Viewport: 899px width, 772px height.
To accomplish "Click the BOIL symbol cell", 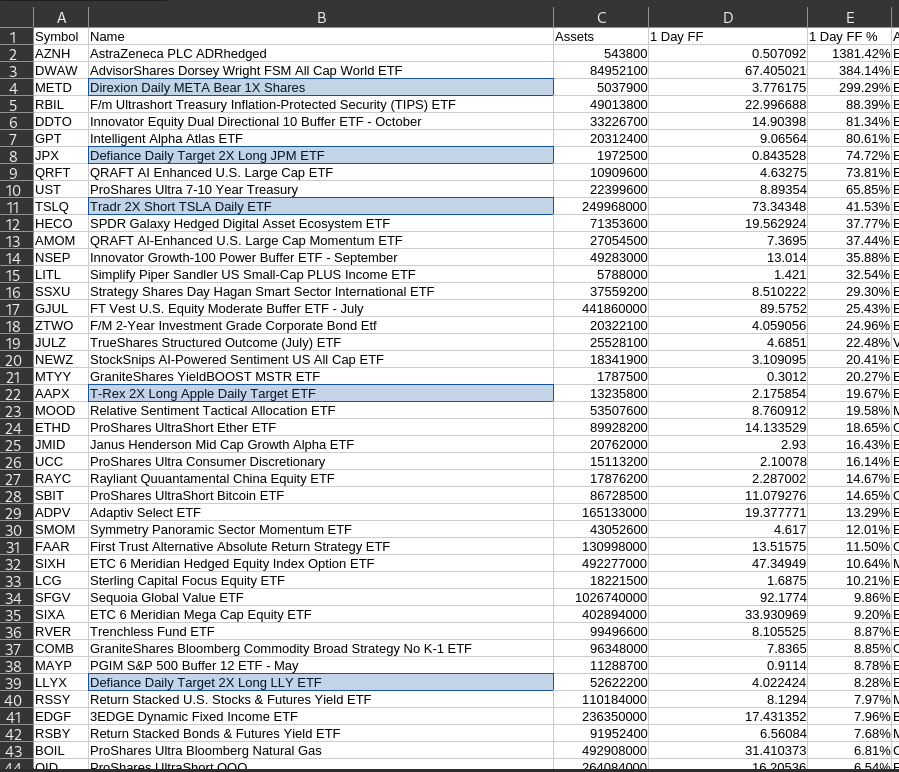I will 61,751.
